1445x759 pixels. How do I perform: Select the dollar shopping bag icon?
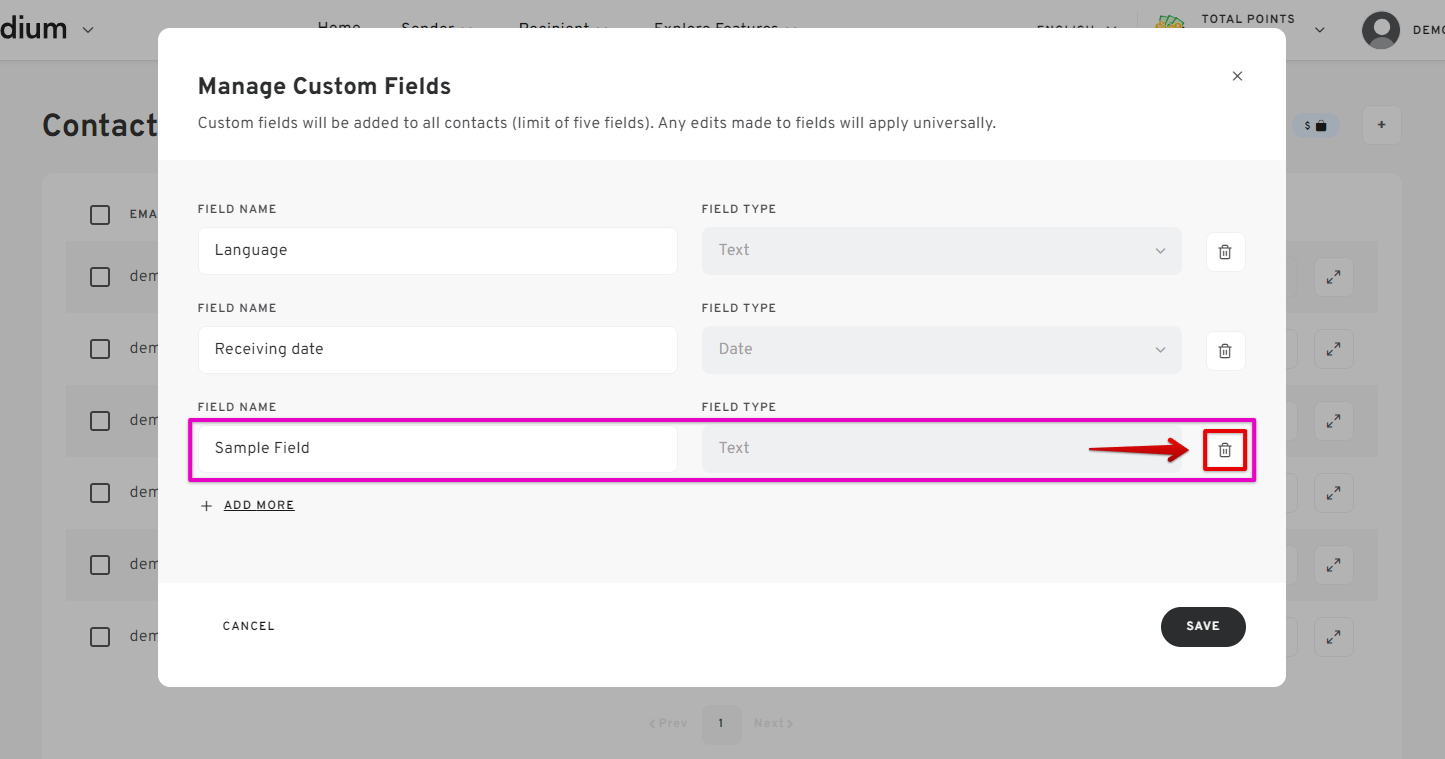pos(1315,125)
